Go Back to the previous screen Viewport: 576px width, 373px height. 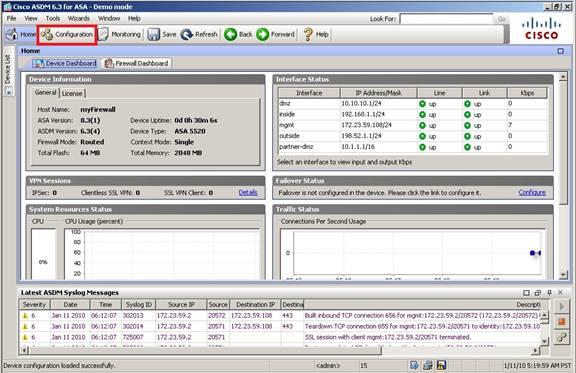(238, 35)
